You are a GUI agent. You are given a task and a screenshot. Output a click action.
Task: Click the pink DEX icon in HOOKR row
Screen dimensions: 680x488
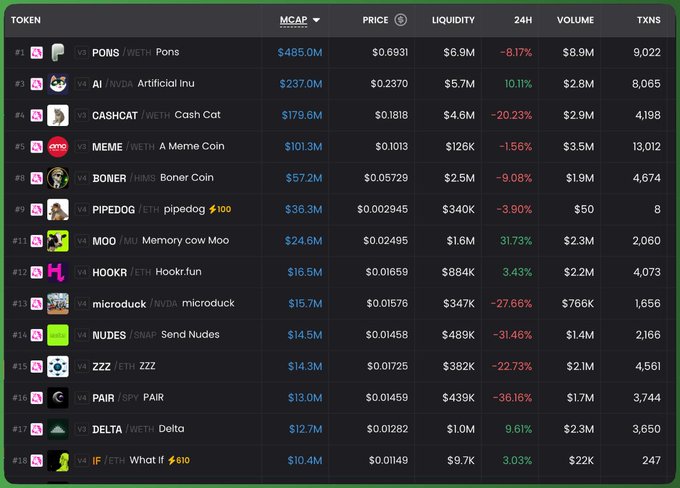pos(36,272)
